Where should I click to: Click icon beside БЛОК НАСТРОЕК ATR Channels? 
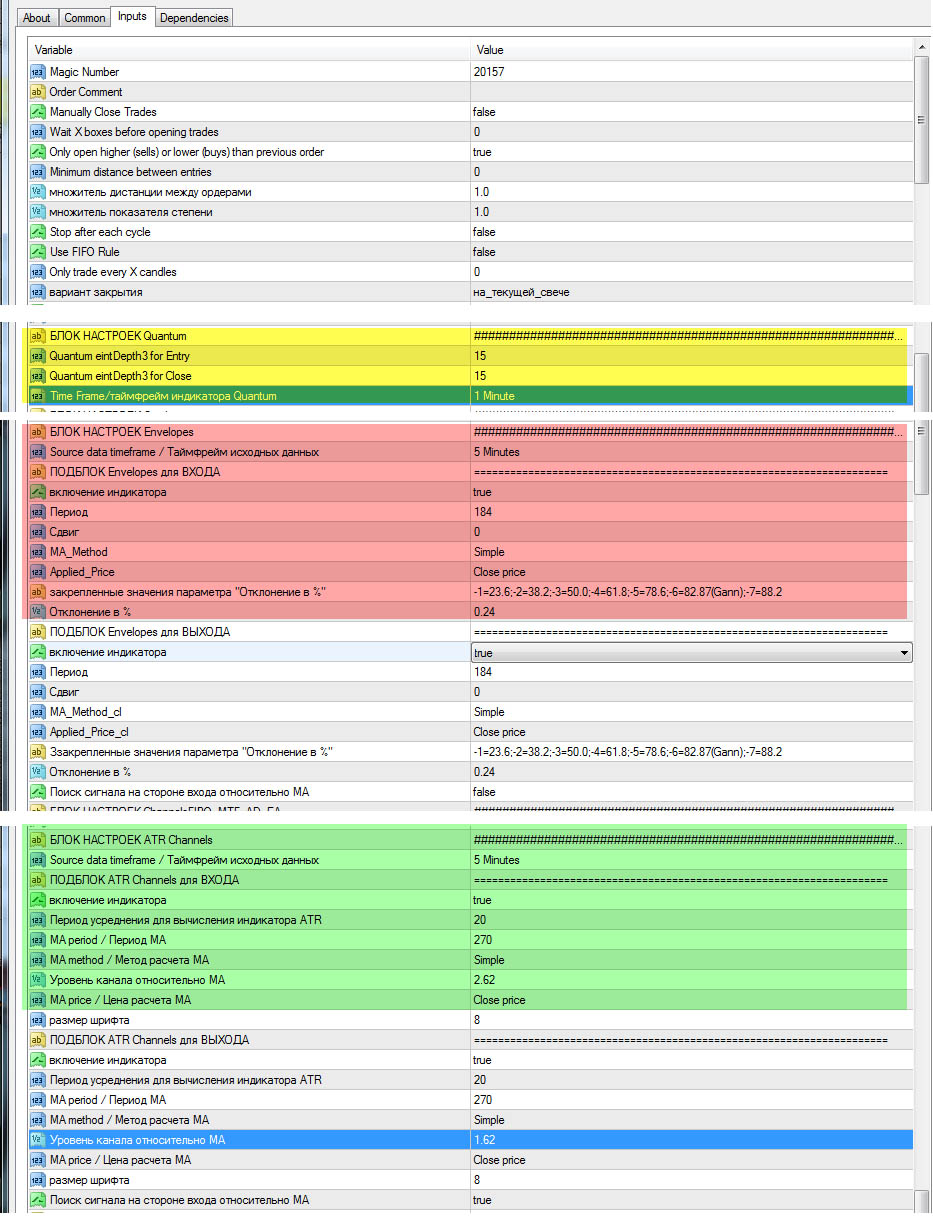(38, 840)
